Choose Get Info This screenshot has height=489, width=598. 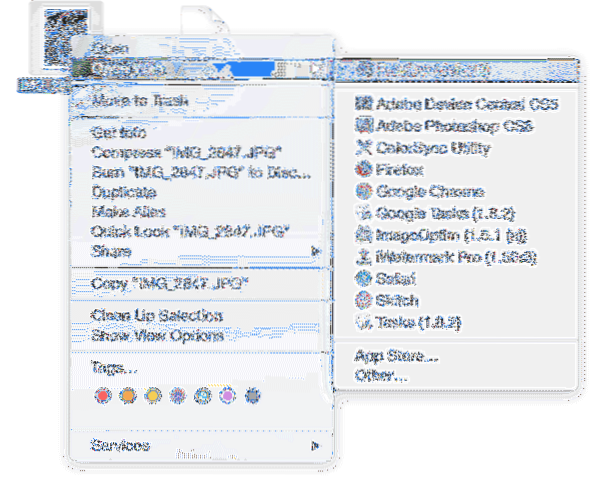point(119,132)
